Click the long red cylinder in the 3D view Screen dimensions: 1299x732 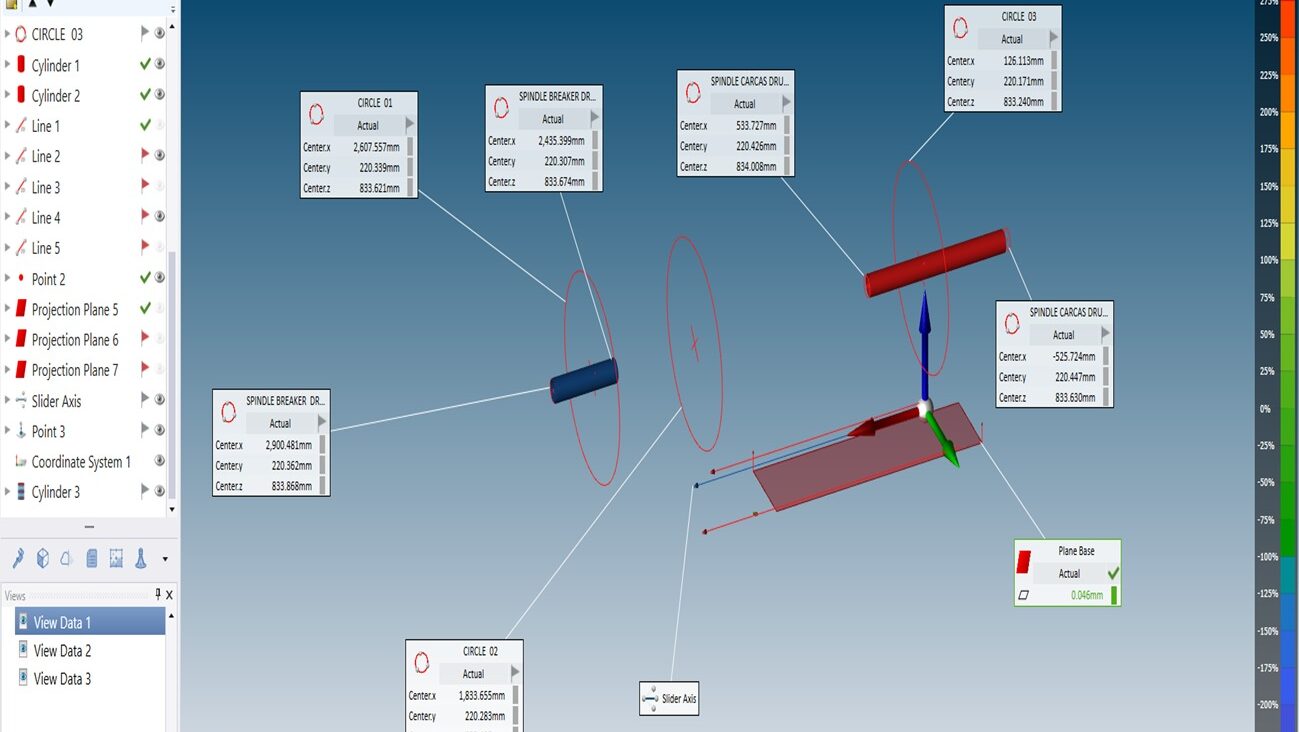[937, 263]
